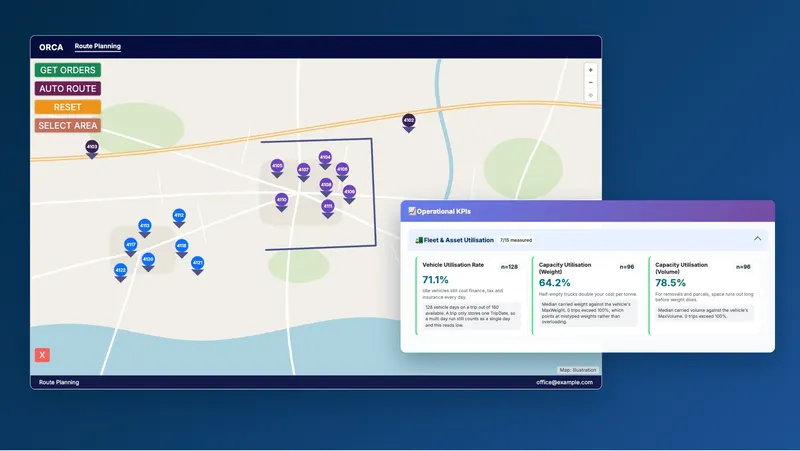Select map marker 4110
This screenshot has width=800, height=451.
[282, 202]
